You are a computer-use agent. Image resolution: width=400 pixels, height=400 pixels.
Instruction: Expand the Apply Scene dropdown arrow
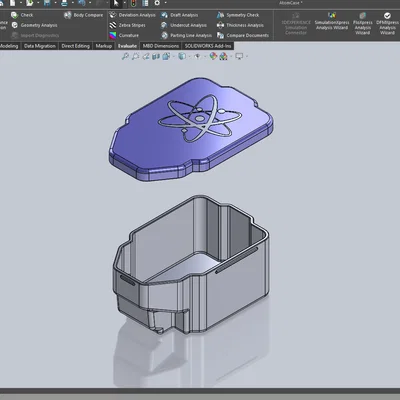[231, 57]
